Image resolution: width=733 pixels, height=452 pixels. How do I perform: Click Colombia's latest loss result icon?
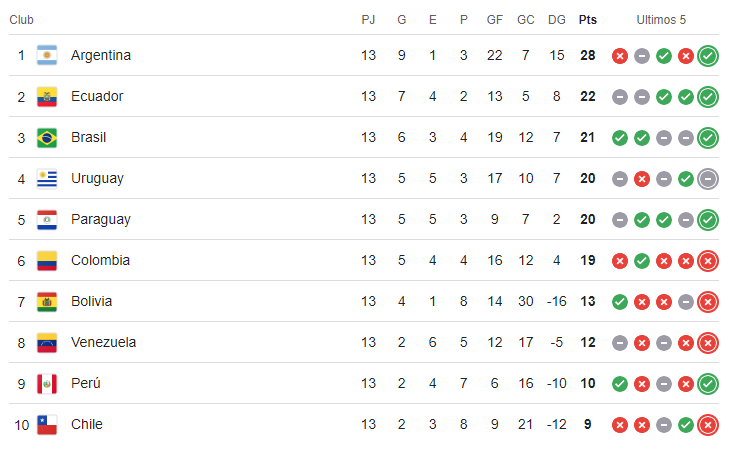708,261
